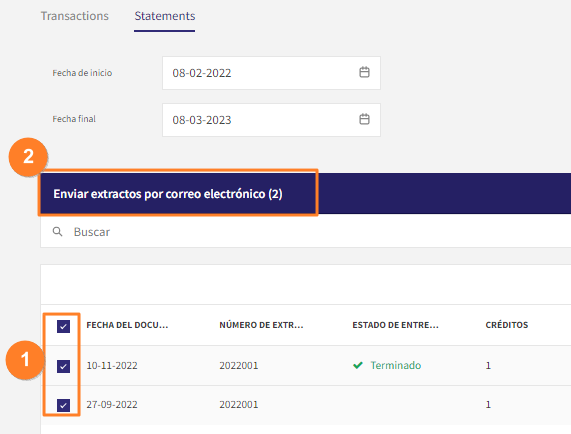Edit the end date field 08-03-2023

(271, 120)
